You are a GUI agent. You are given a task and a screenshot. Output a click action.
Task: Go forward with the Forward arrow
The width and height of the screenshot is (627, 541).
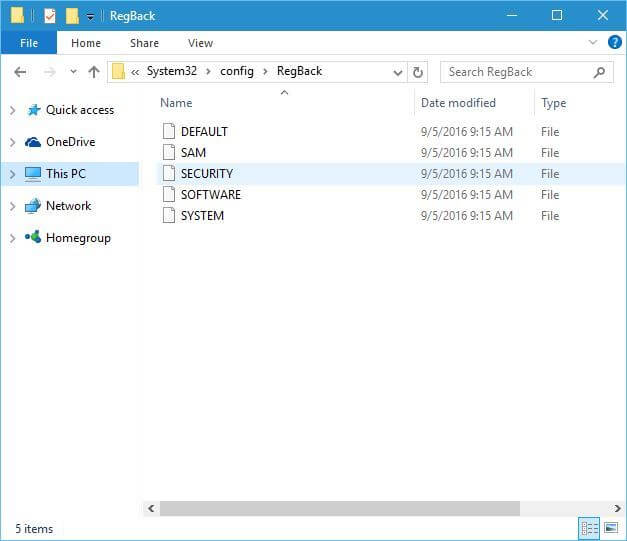click(50, 72)
